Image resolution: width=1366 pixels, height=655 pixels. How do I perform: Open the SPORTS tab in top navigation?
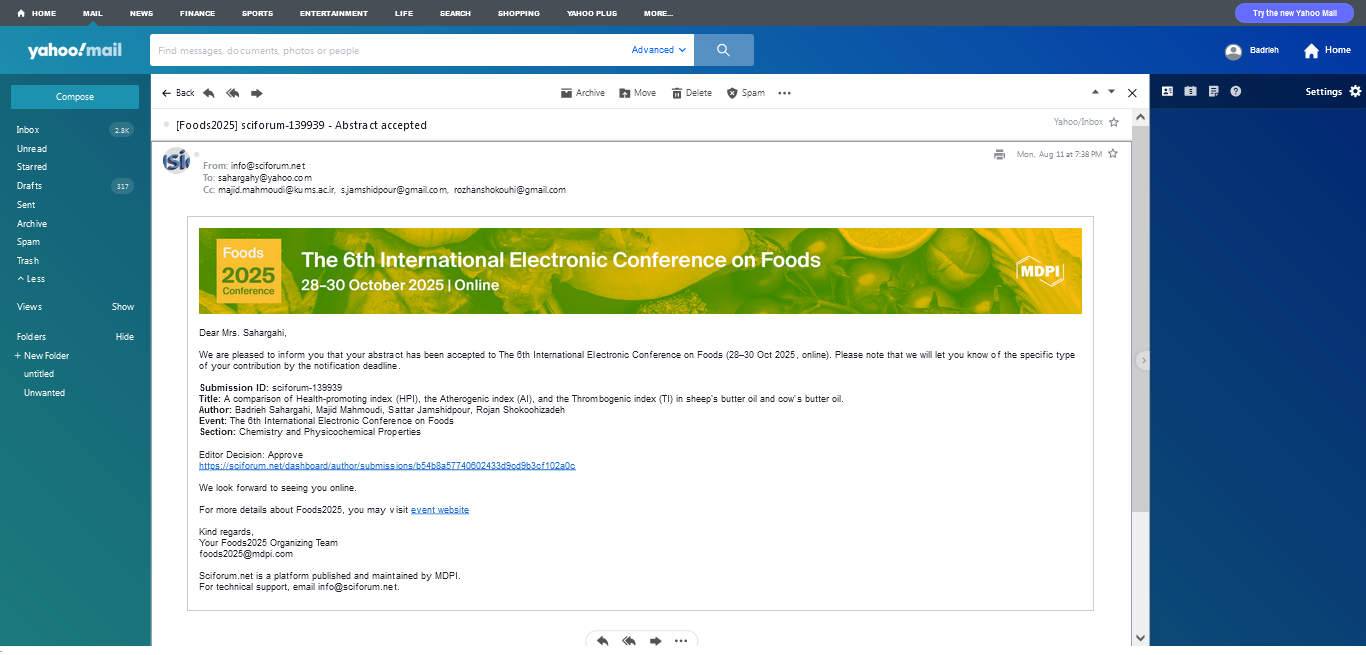pyautogui.click(x=257, y=13)
